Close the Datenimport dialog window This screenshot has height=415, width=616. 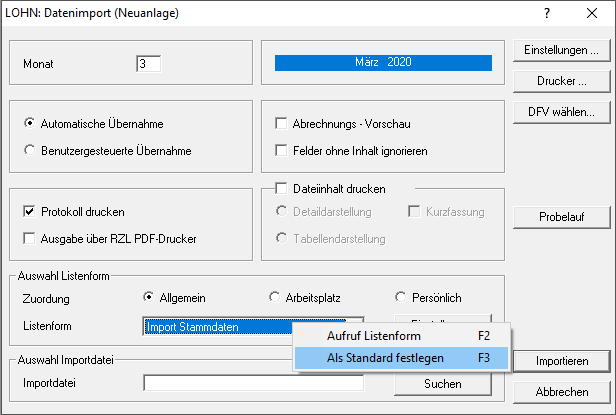pyautogui.click(x=592, y=15)
